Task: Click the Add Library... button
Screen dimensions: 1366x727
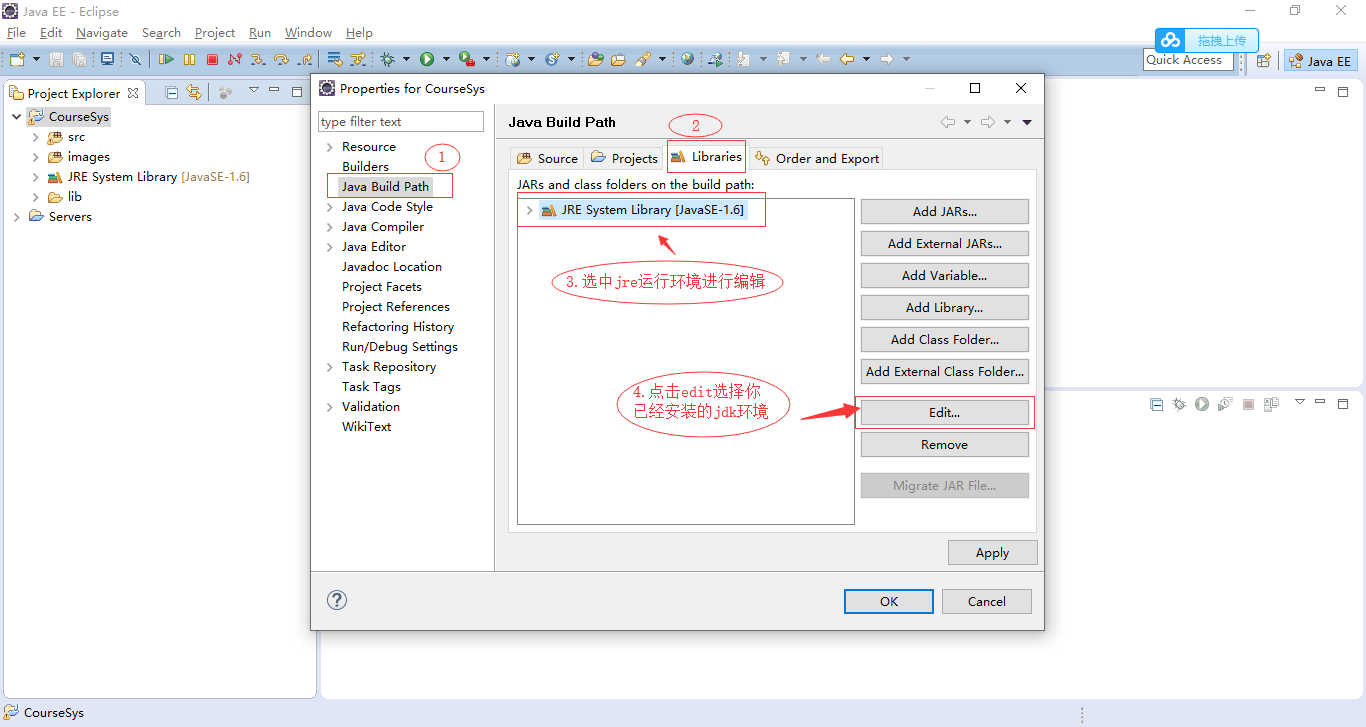Action: 945,307
